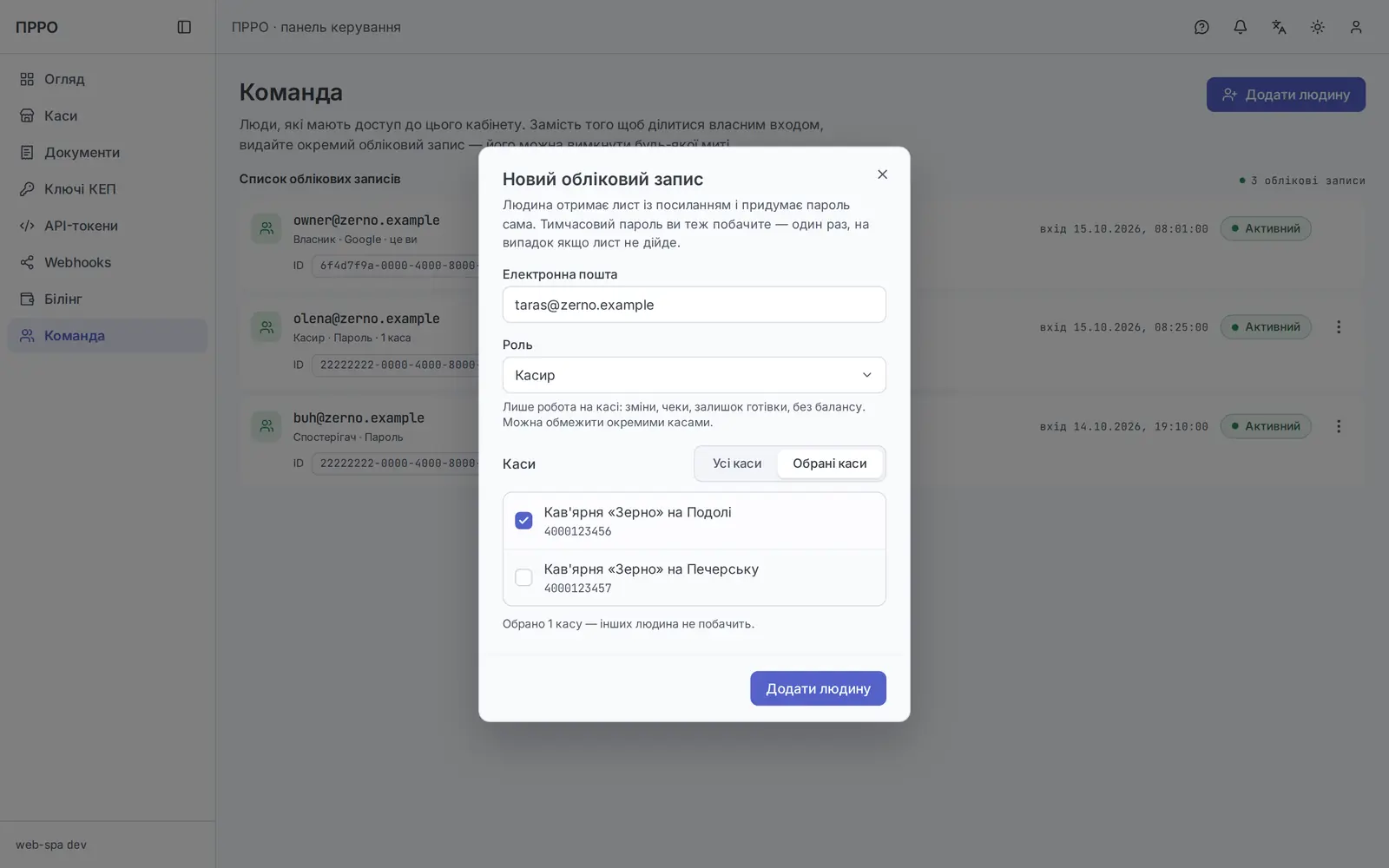Select the Обрані каси option

(830, 464)
